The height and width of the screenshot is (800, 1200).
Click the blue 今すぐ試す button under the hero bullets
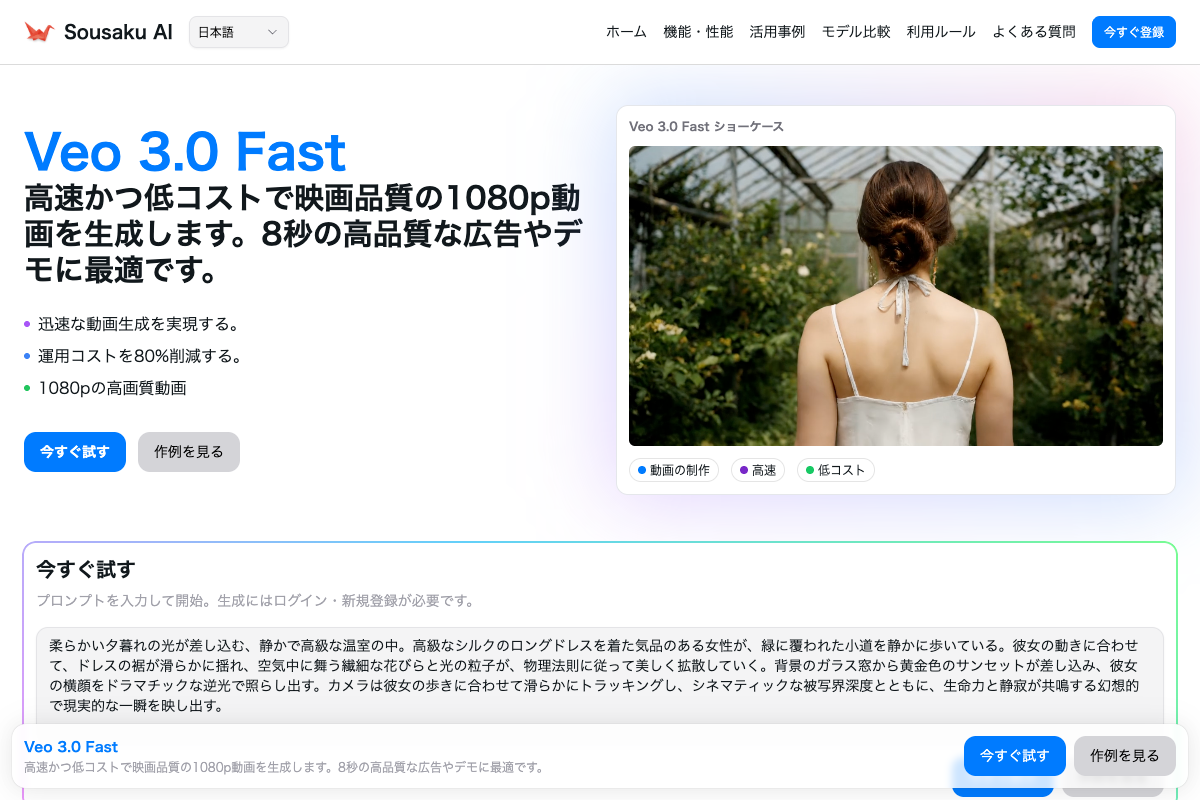click(x=75, y=452)
